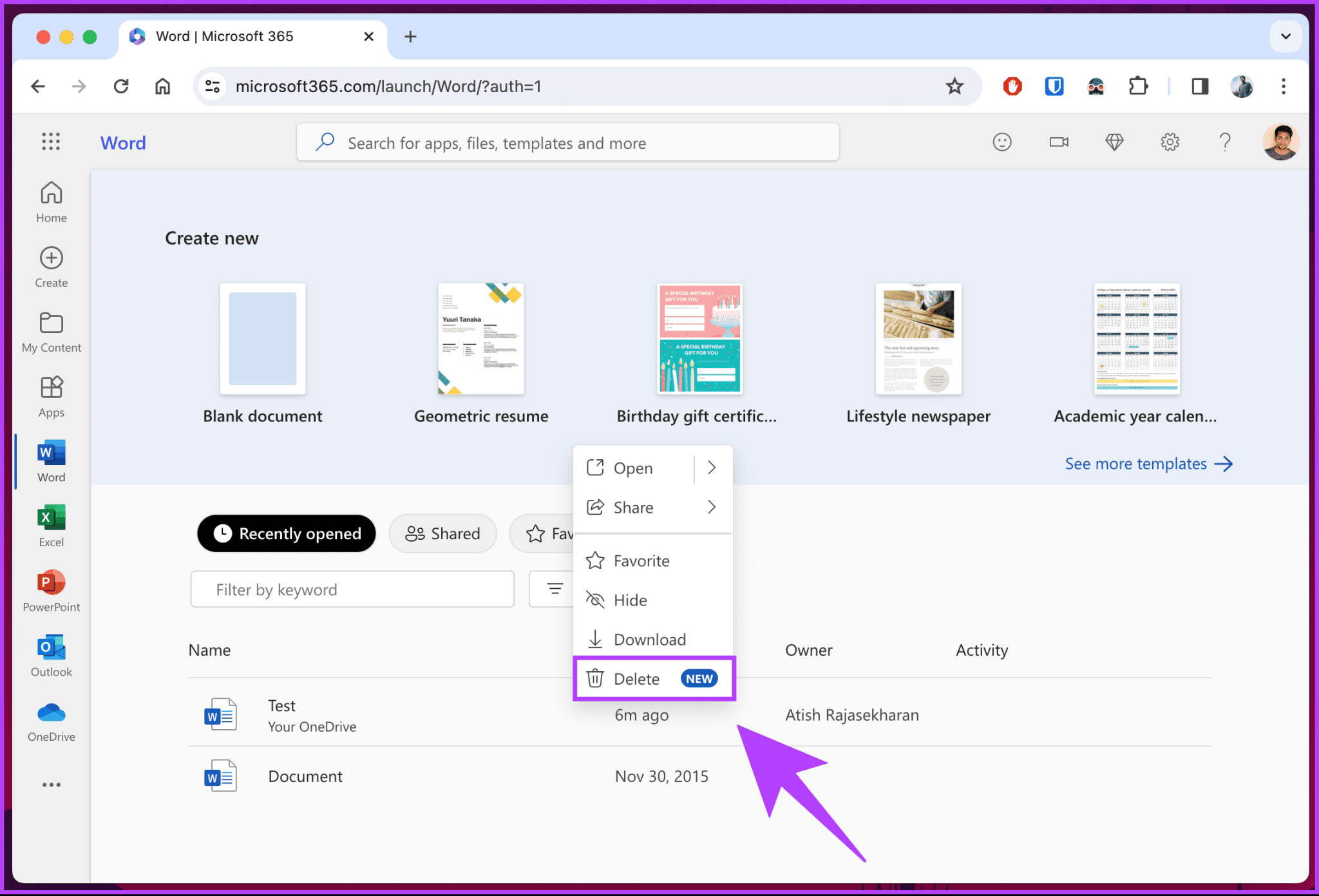This screenshot has width=1319, height=896.
Task: Favorite the document from the context menu
Action: tap(641, 560)
